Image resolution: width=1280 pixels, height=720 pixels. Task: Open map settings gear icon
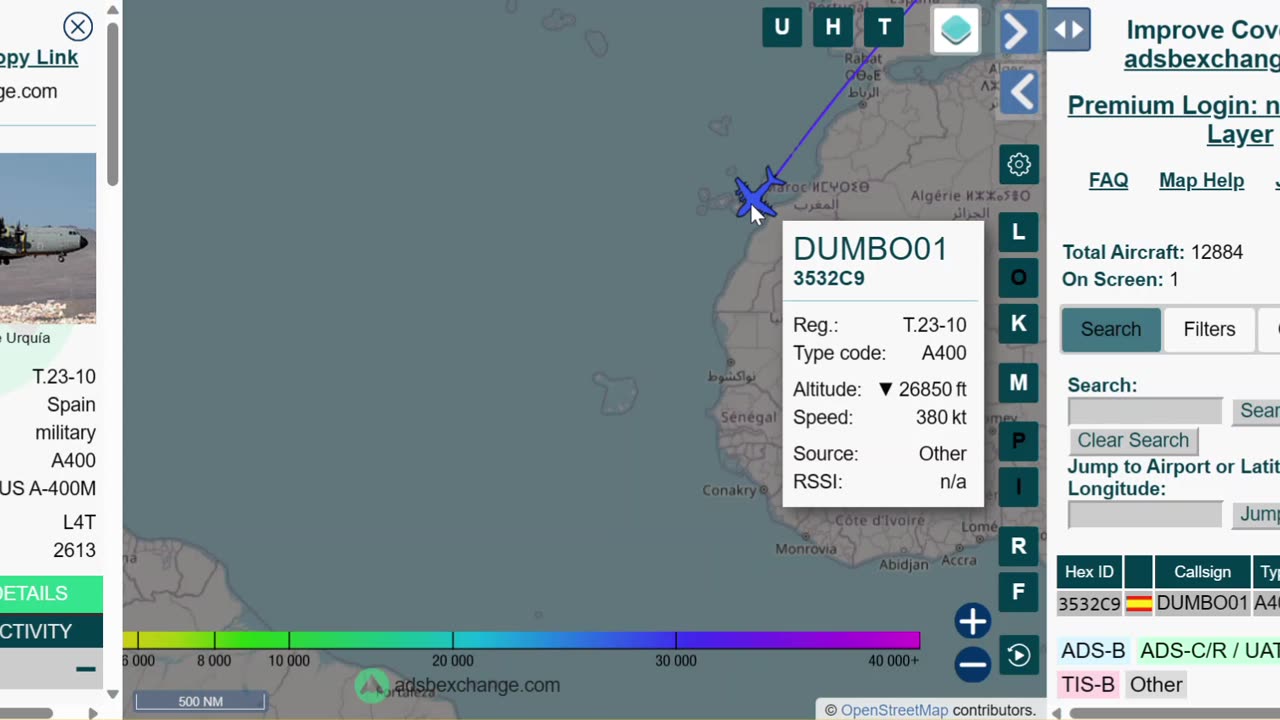(1019, 164)
